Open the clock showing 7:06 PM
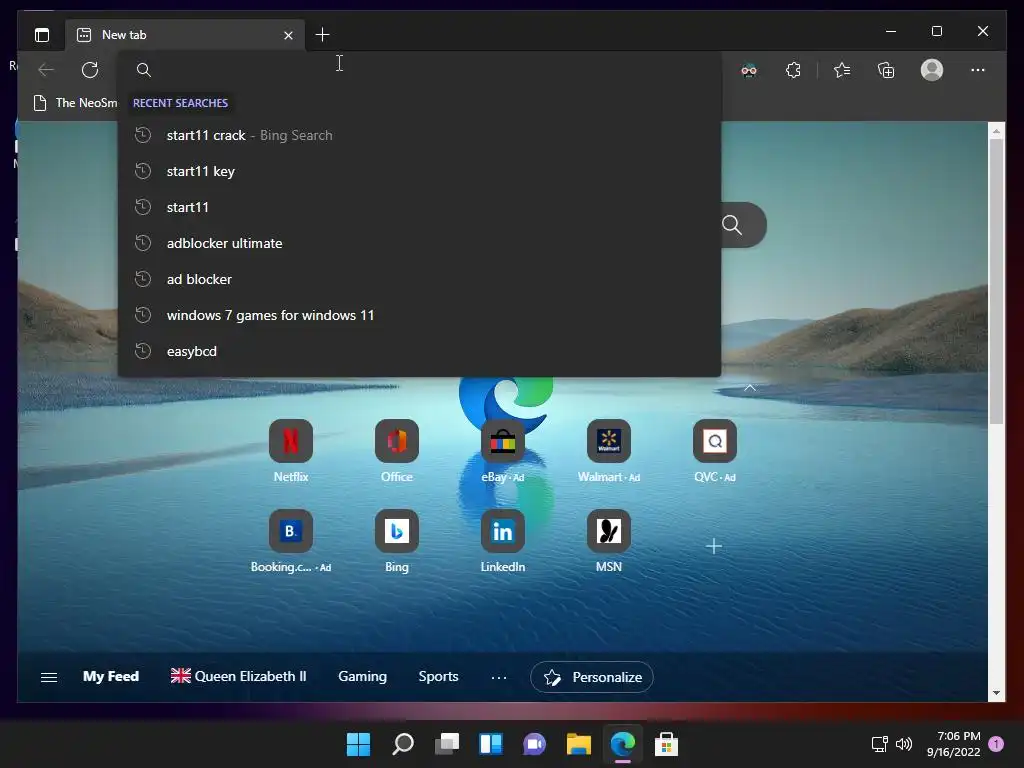1024x768 pixels. 954,744
